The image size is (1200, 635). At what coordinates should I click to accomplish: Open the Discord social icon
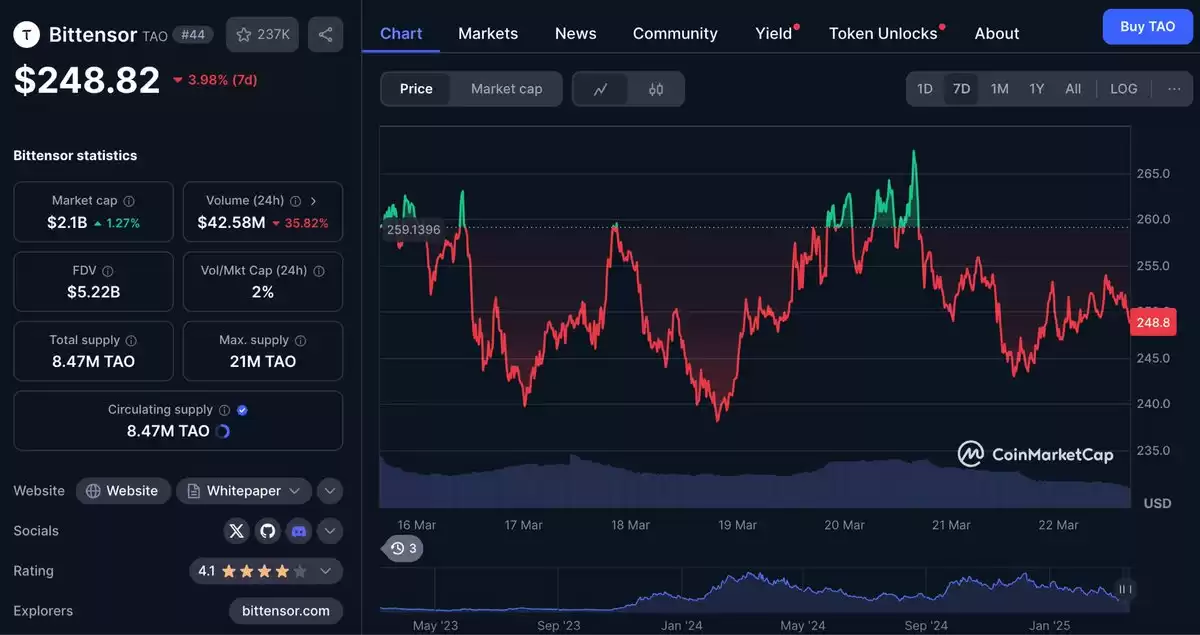click(298, 531)
